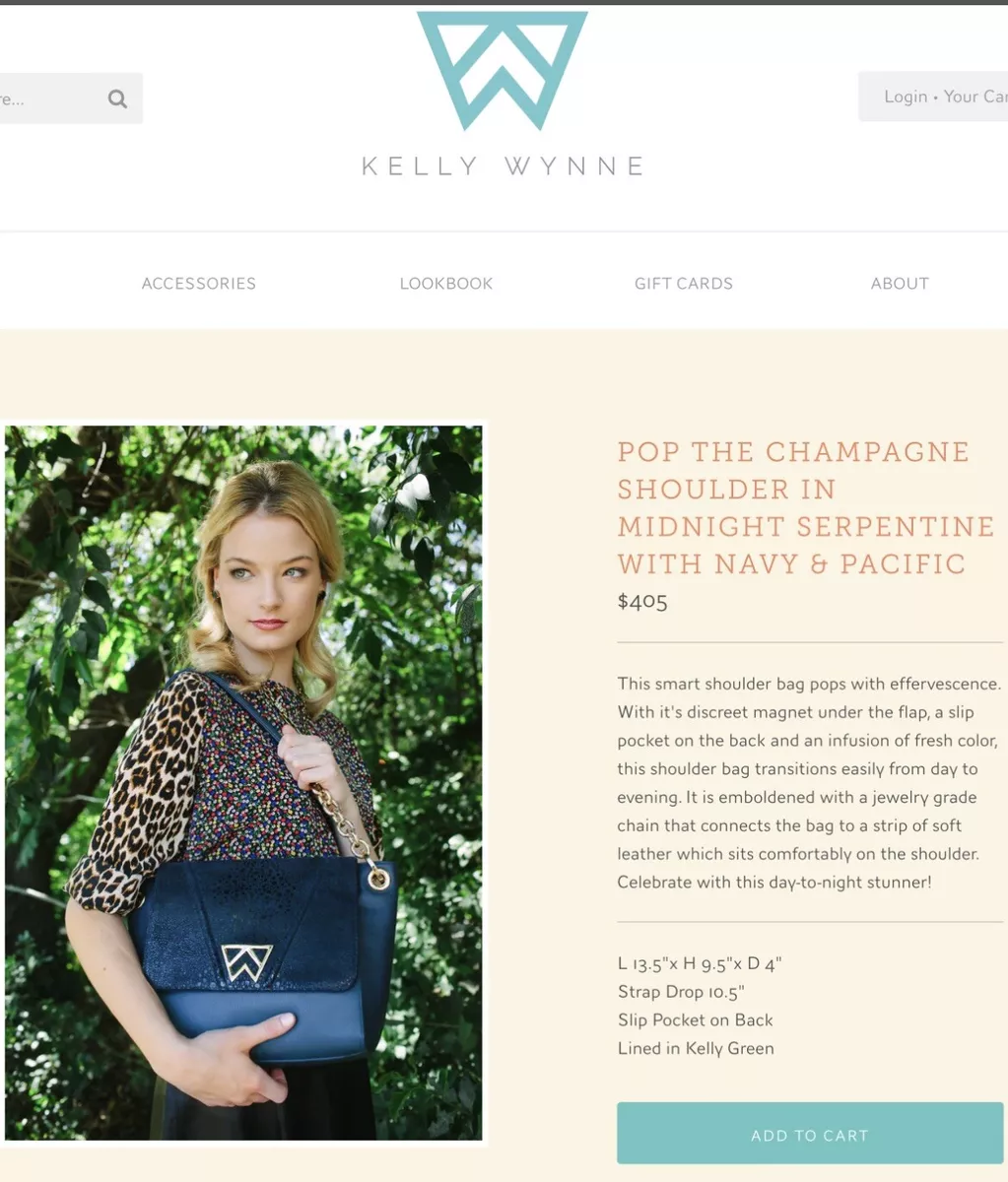Image resolution: width=1008 pixels, height=1182 pixels.
Task: Open the Lookbook page
Action: pyautogui.click(x=446, y=284)
